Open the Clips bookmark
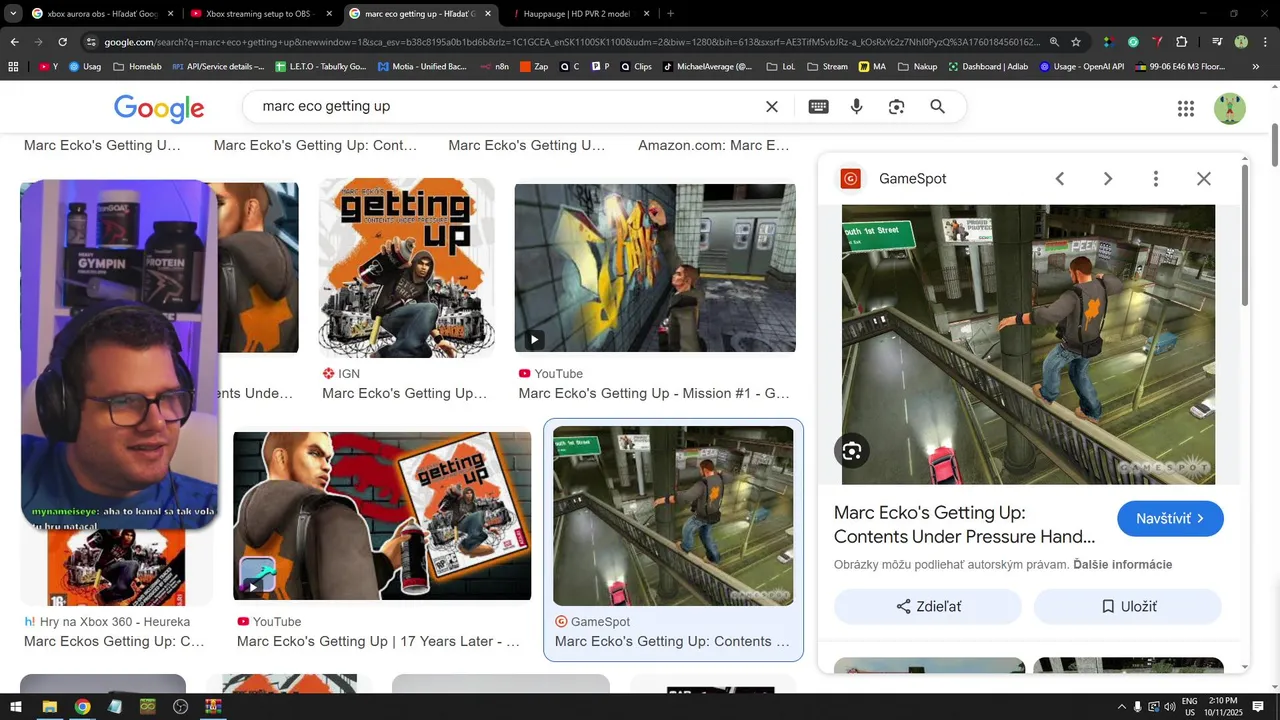The width and height of the screenshot is (1280, 720). [635, 67]
